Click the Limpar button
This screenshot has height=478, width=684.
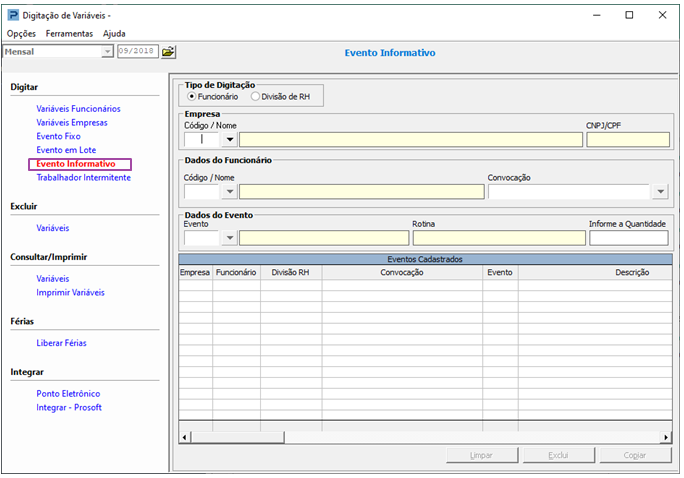point(482,455)
